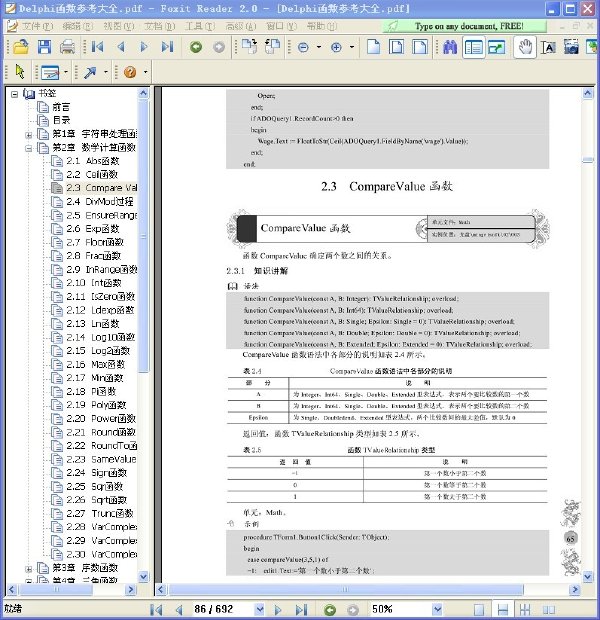
Task: Open bookmark 2.26 Sqrt函数
Action: 97,500
